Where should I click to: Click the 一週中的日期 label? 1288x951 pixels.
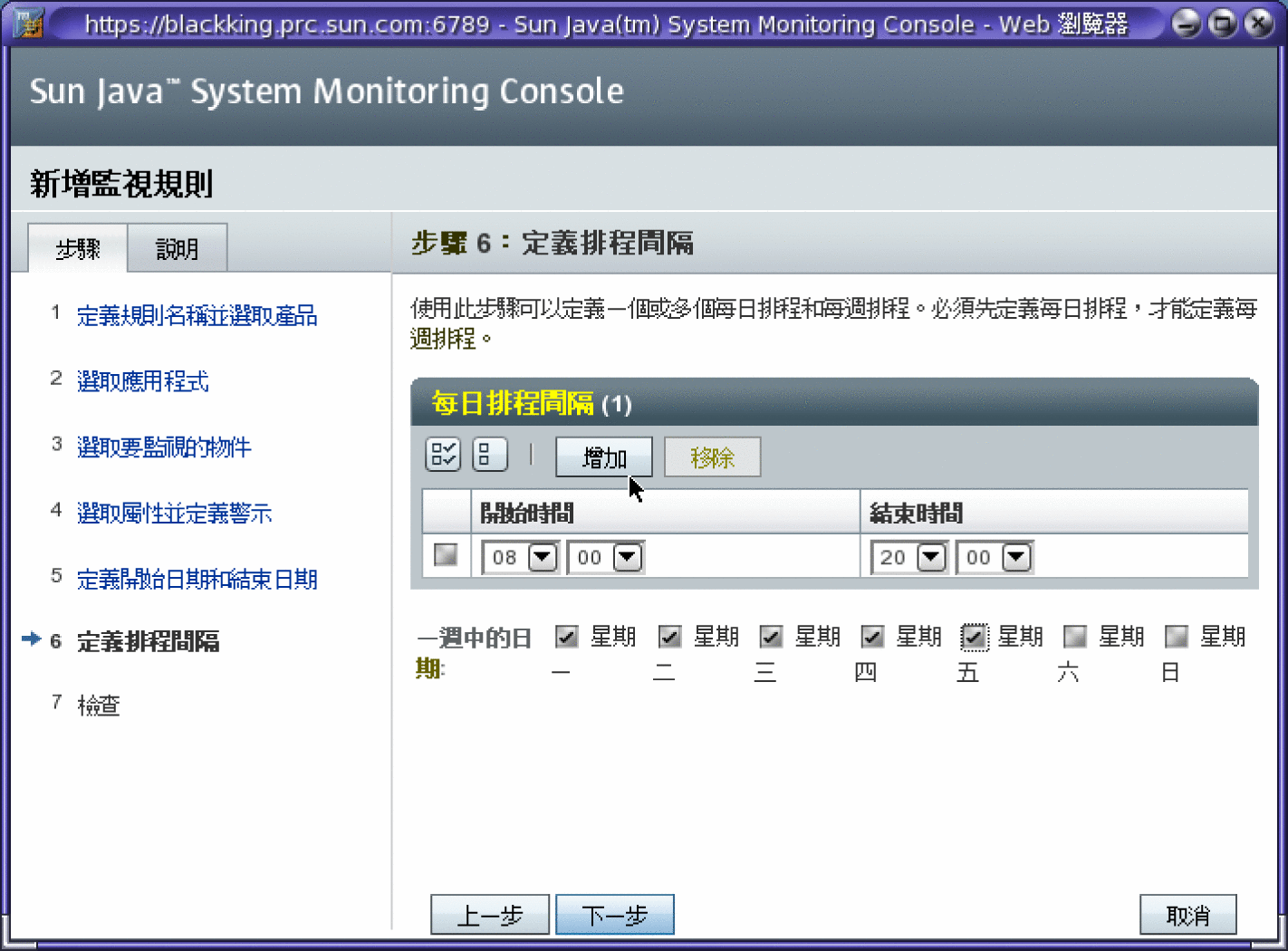(473, 652)
